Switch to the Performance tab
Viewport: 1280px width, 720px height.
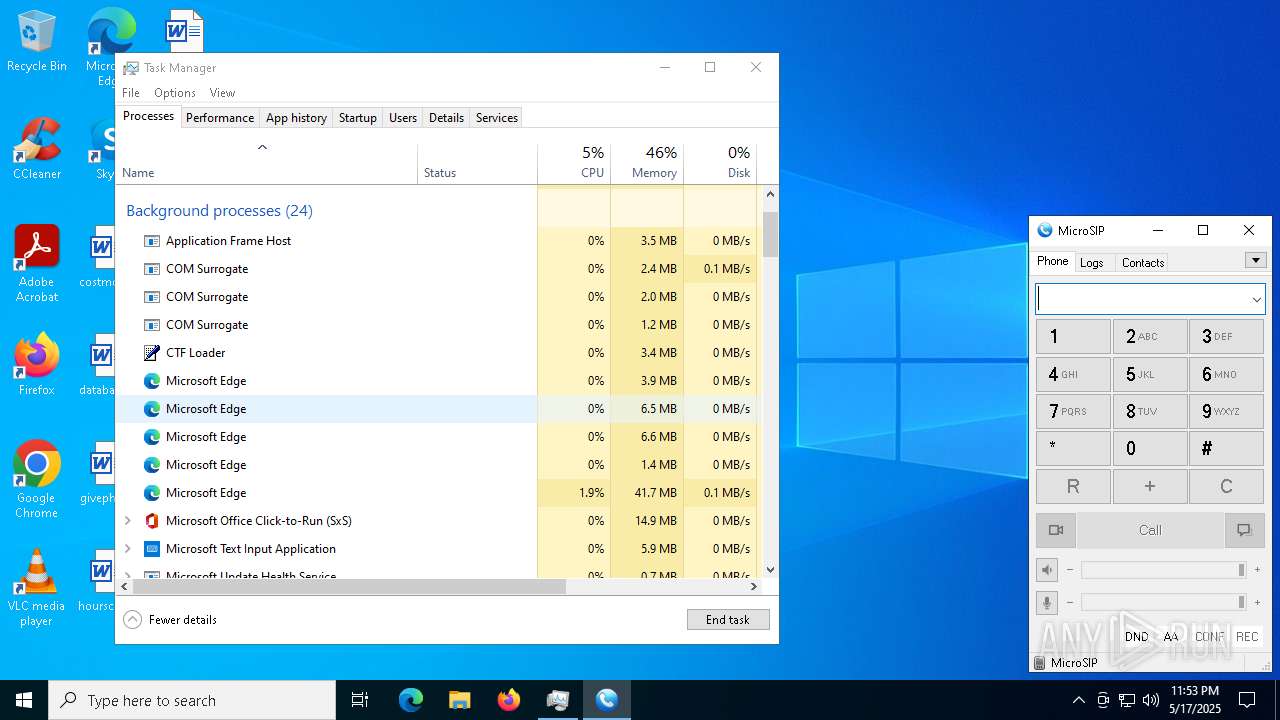(x=220, y=117)
